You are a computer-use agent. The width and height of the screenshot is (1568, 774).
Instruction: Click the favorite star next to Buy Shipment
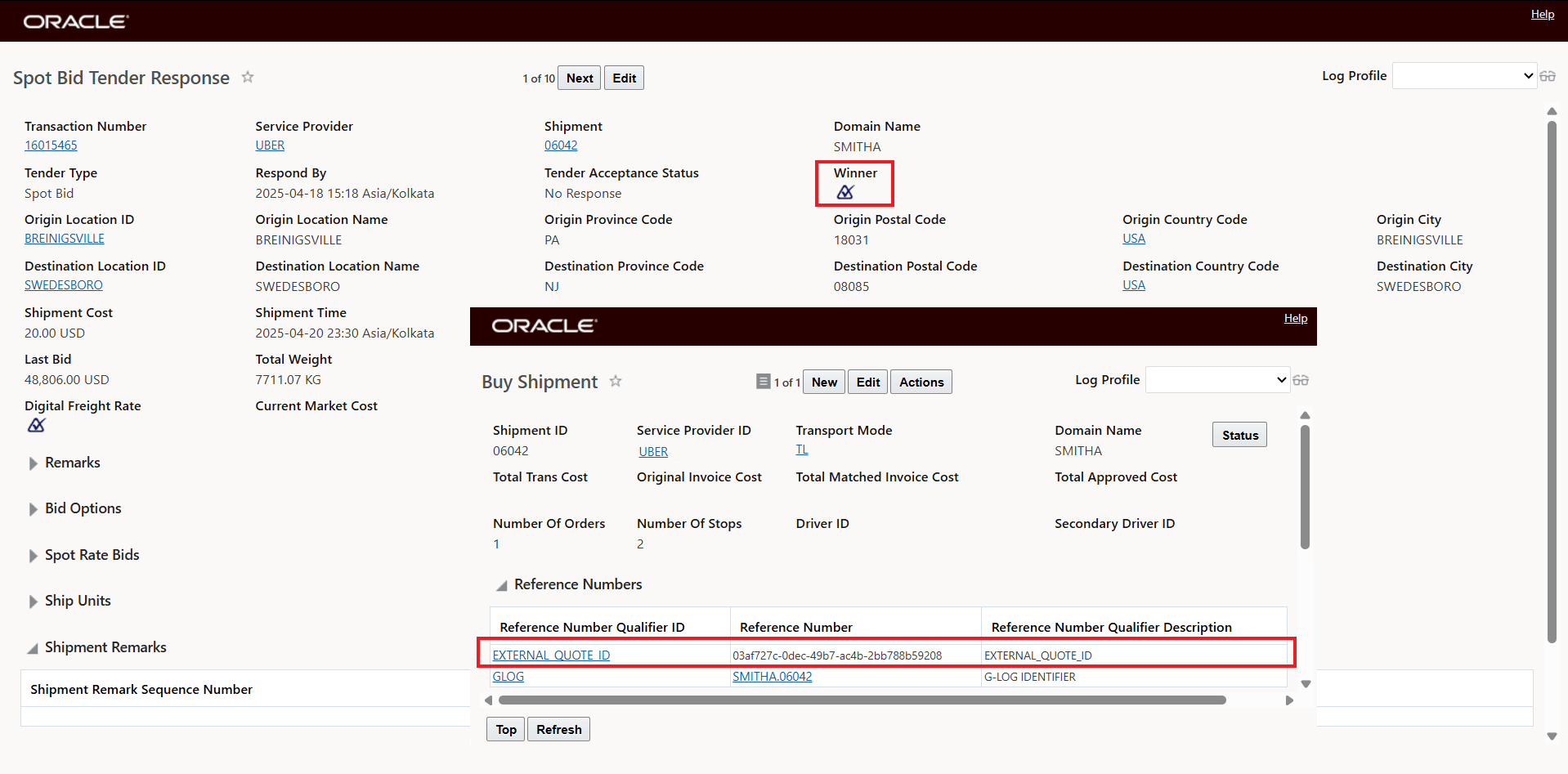pyautogui.click(x=616, y=381)
